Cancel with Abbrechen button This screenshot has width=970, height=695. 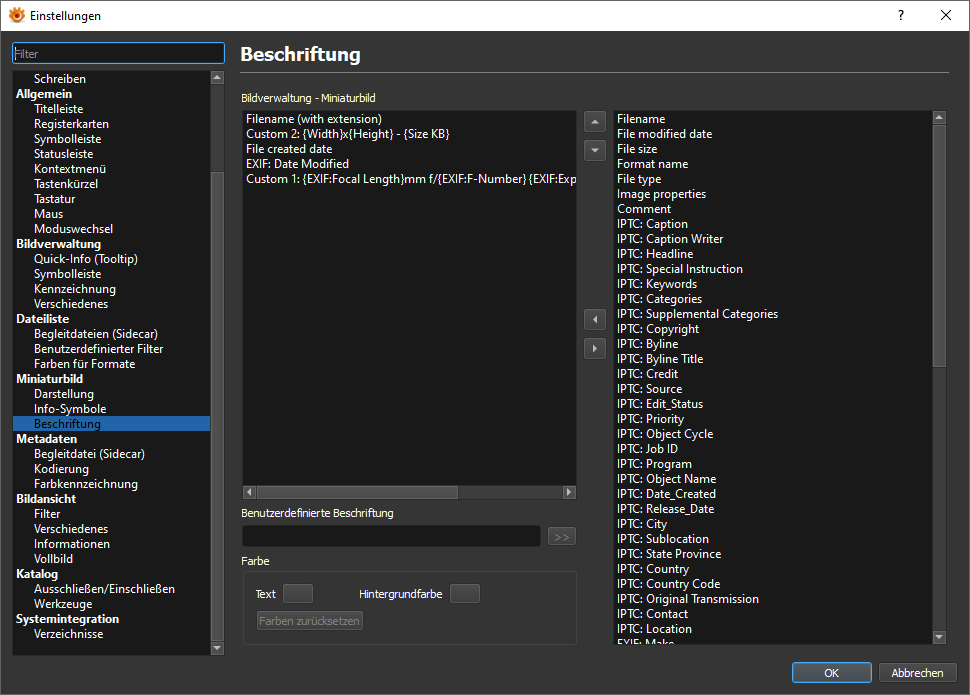point(917,673)
